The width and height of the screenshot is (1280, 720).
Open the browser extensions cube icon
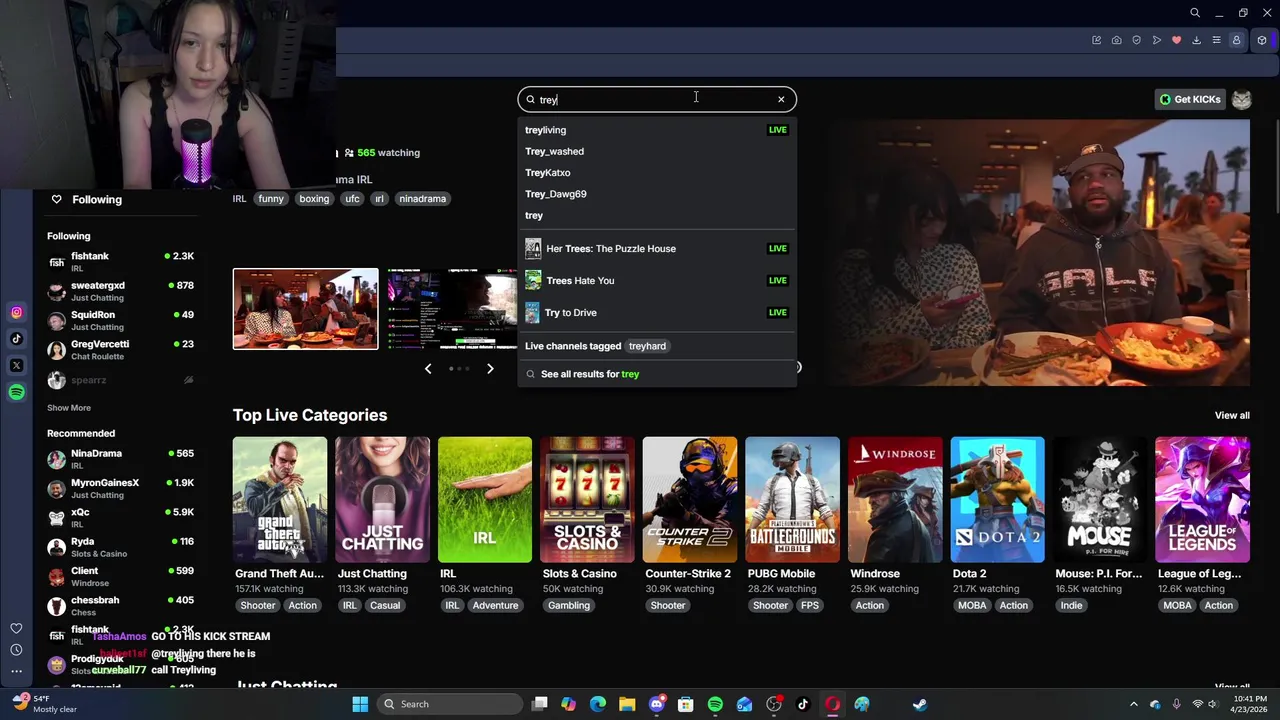[x=1262, y=40]
